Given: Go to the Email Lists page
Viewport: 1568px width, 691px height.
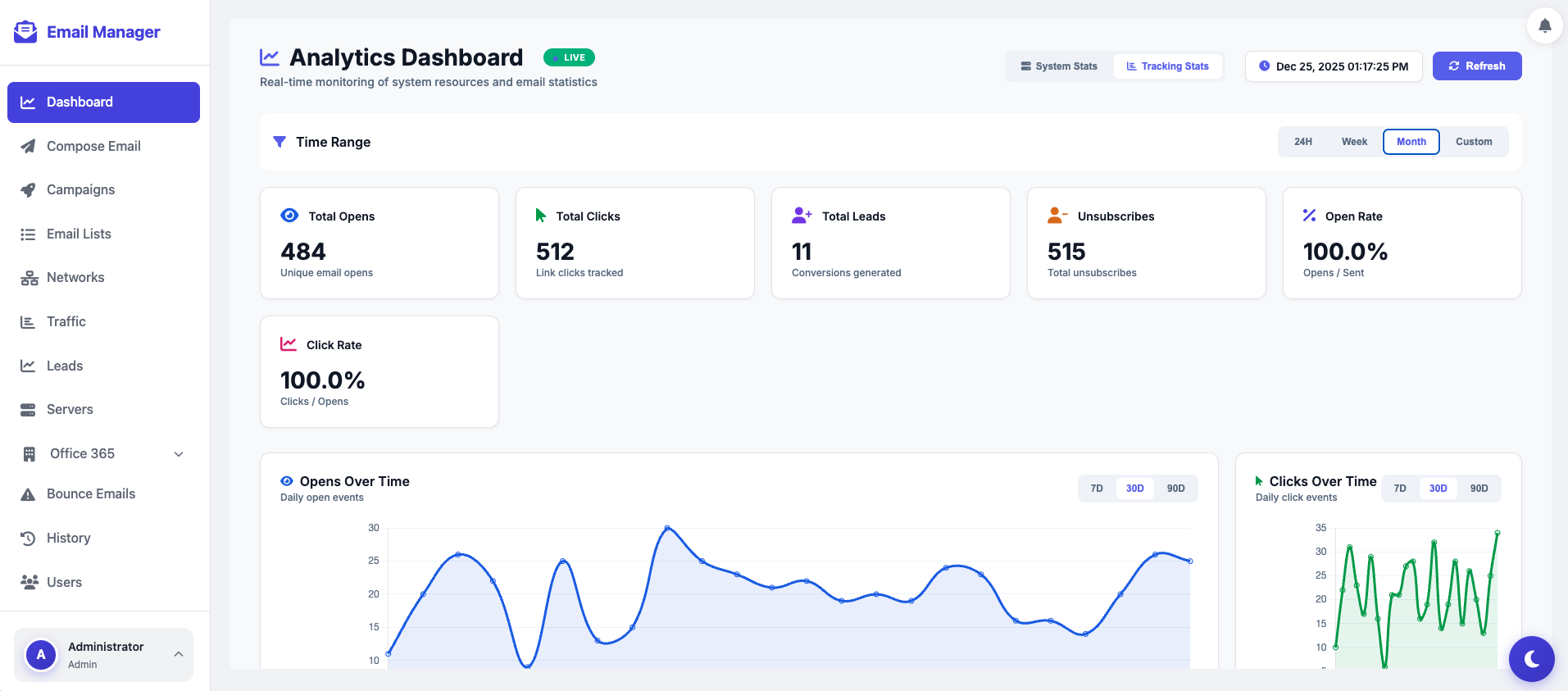Looking at the screenshot, I should click(79, 234).
